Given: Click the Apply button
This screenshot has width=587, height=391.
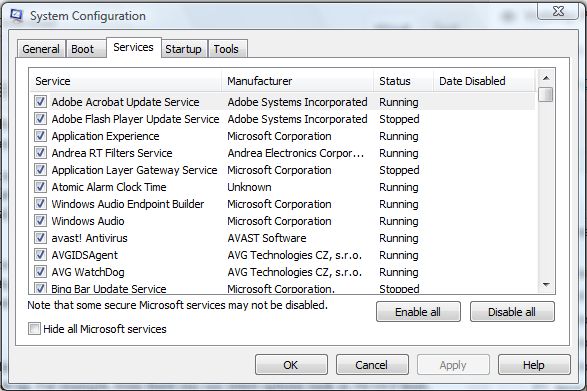Looking at the screenshot, I should tap(453, 365).
